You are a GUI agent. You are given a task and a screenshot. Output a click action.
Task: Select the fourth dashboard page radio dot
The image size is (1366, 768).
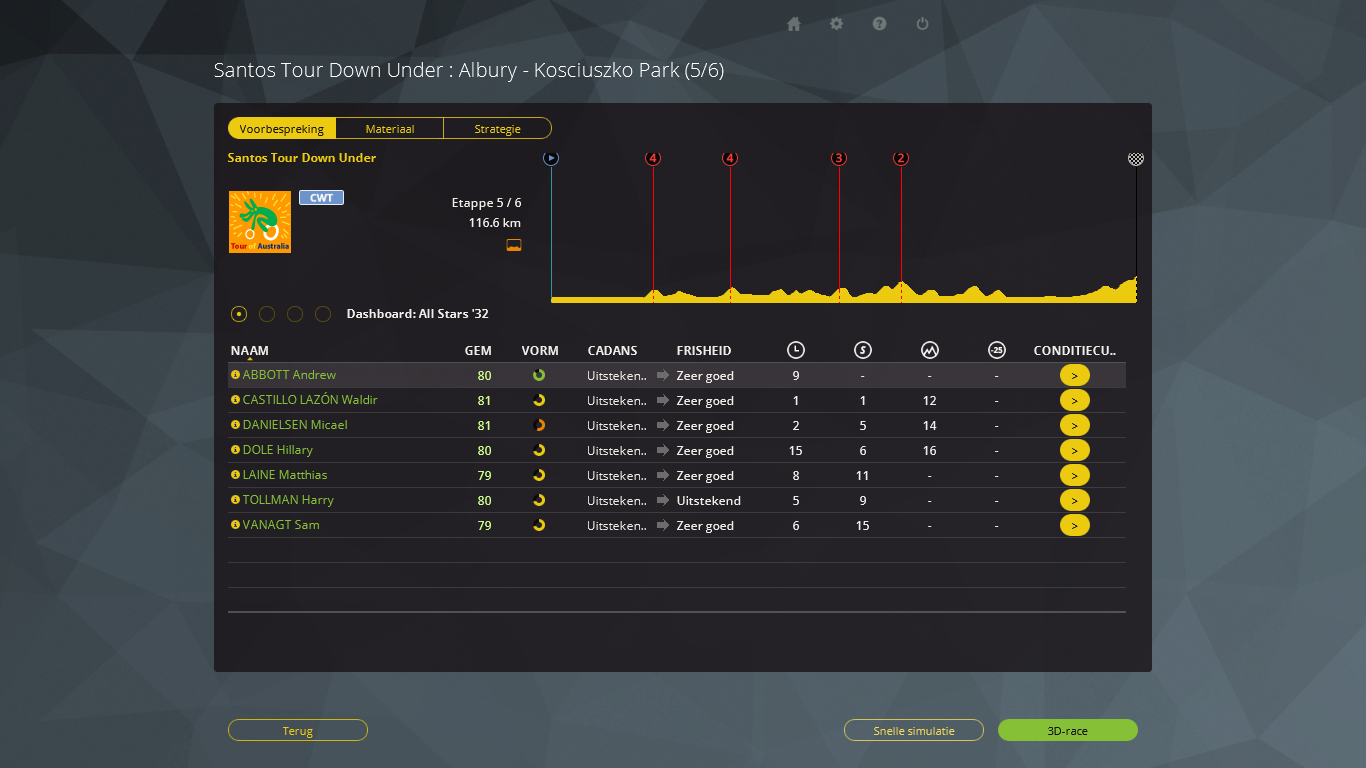(x=323, y=314)
